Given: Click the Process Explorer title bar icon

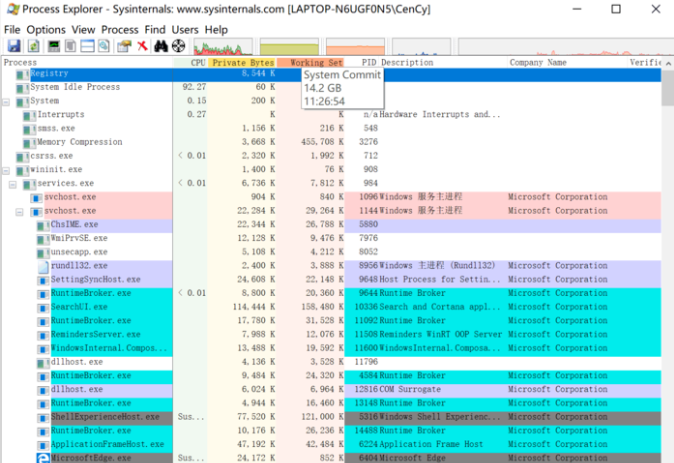Looking at the screenshot, I should (x=13, y=9).
